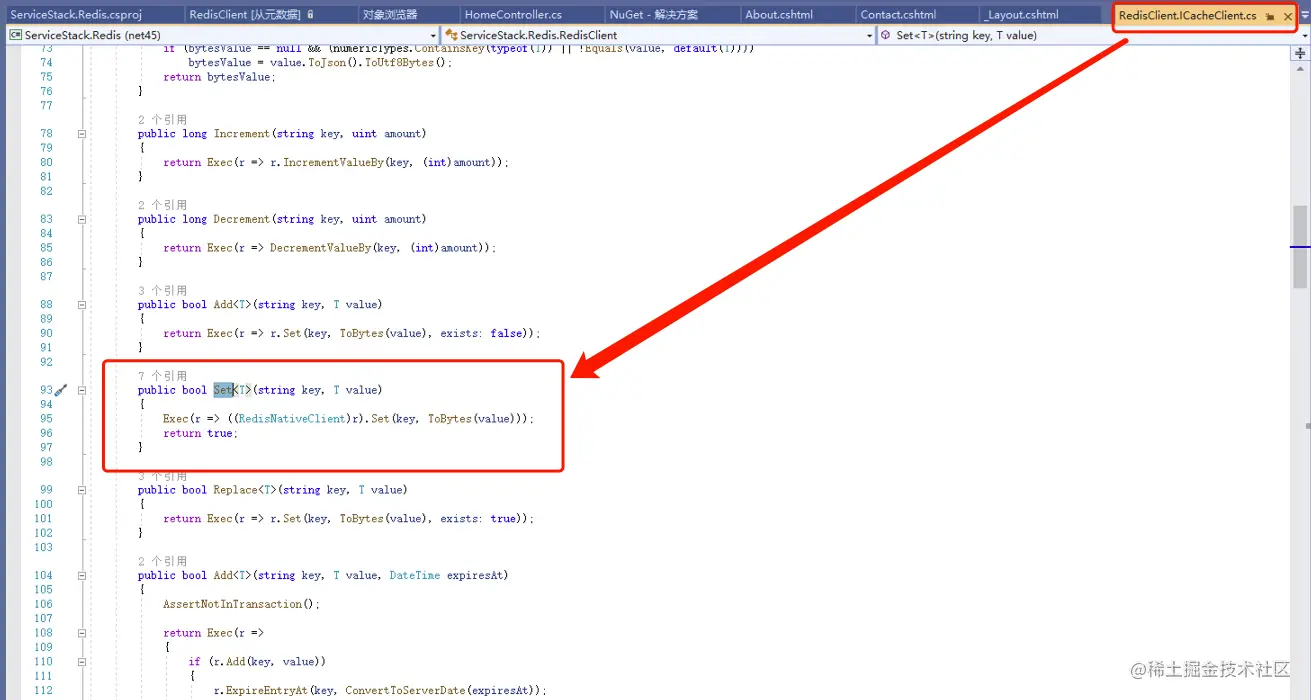
Task: Click line number 97 in the margin
Action: pos(46,447)
